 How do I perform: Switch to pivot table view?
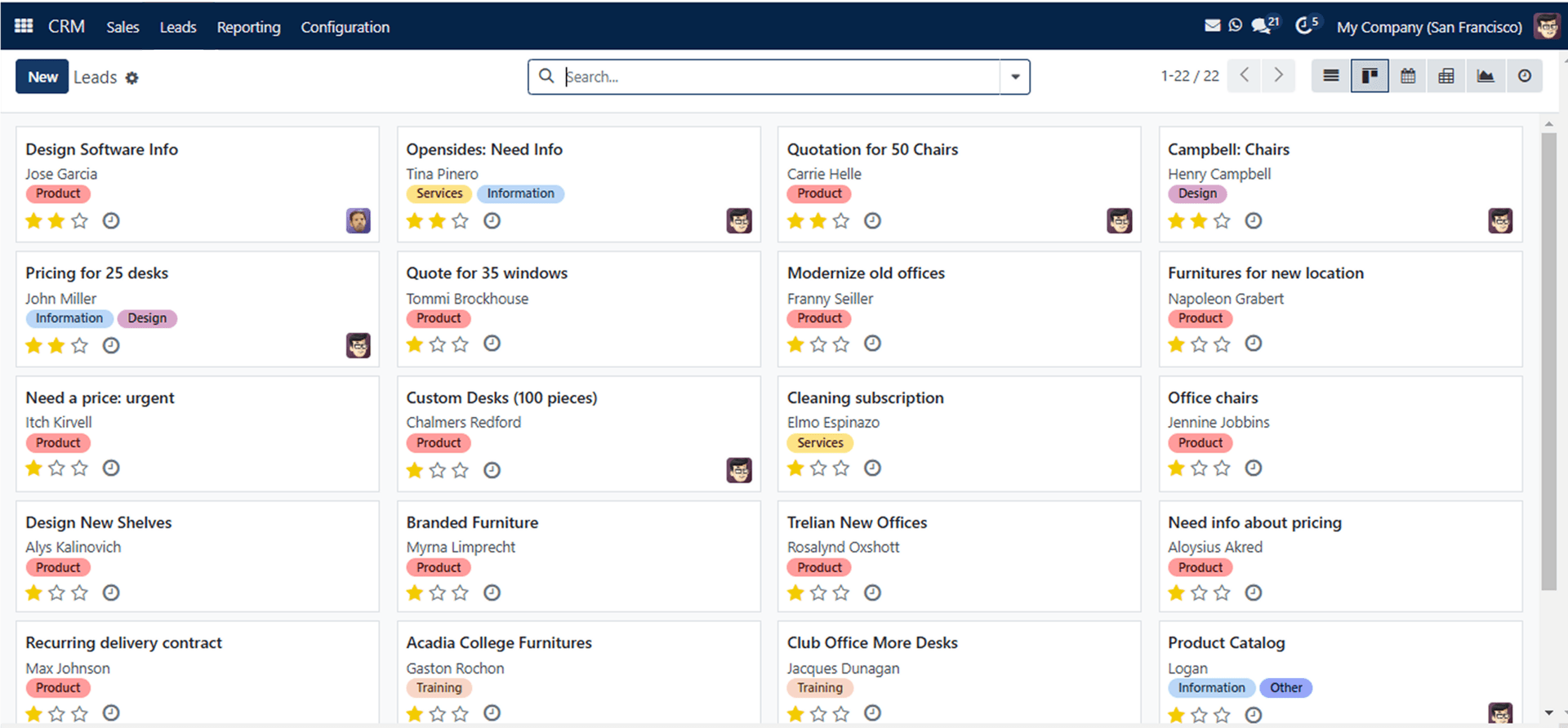(x=1446, y=76)
